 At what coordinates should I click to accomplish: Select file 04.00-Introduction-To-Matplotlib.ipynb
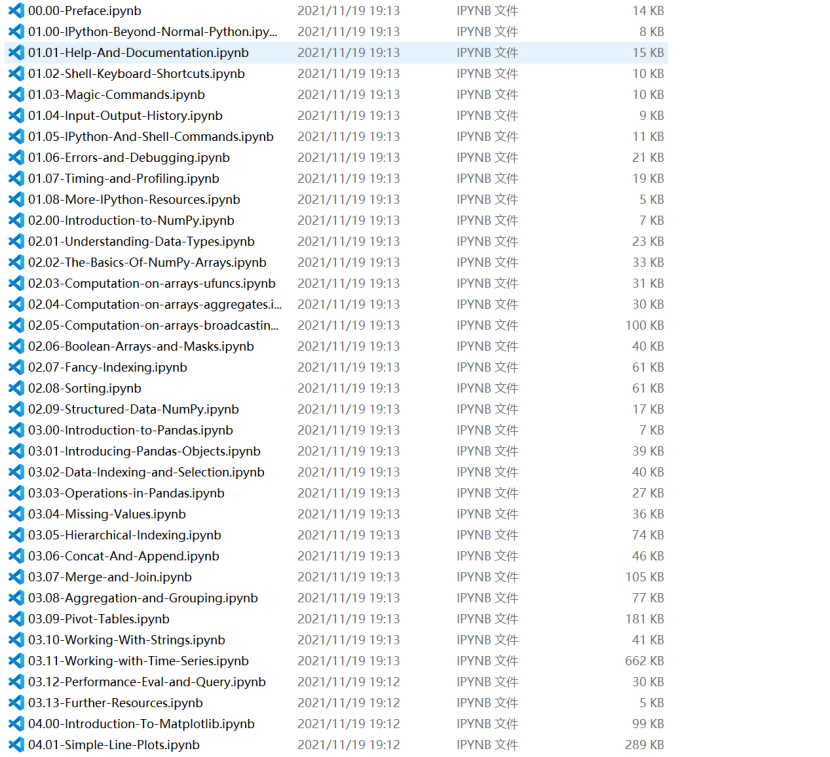click(141, 724)
